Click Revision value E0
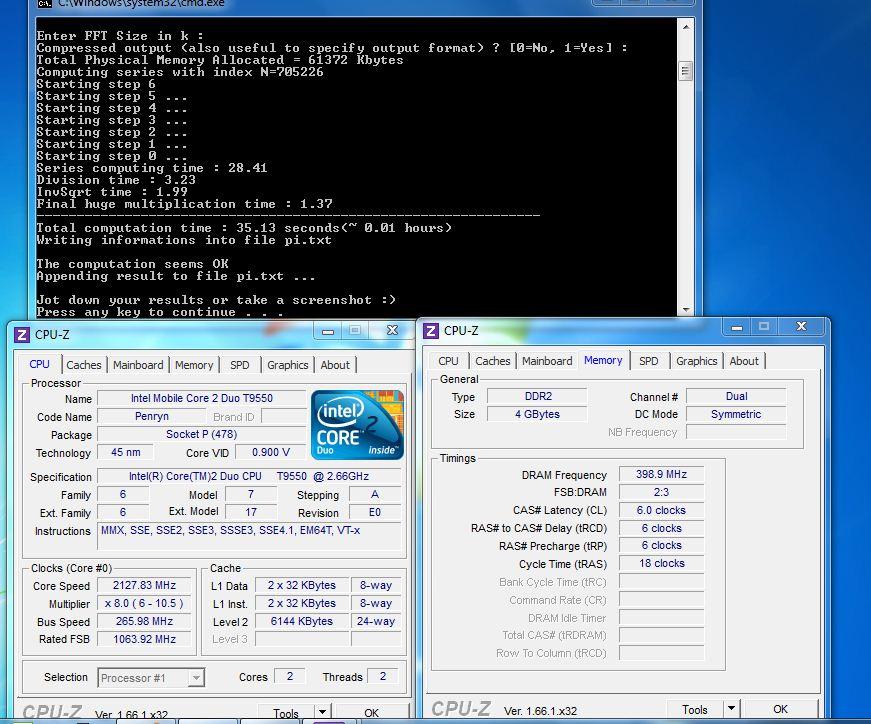This screenshot has width=871, height=724. [x=375, y=512]
